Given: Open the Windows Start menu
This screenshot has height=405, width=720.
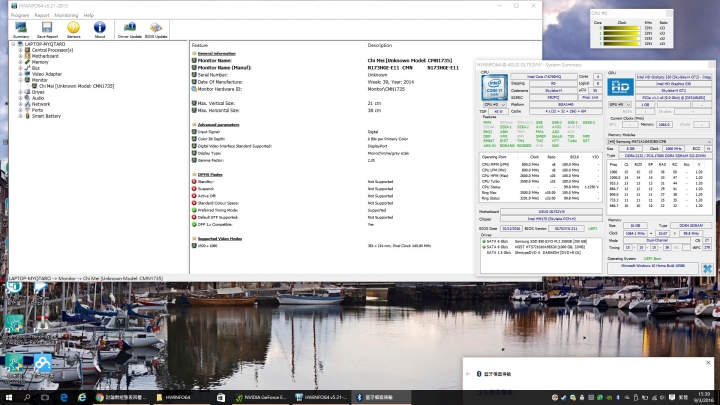Looking at the screenshot, I should 8,397.
